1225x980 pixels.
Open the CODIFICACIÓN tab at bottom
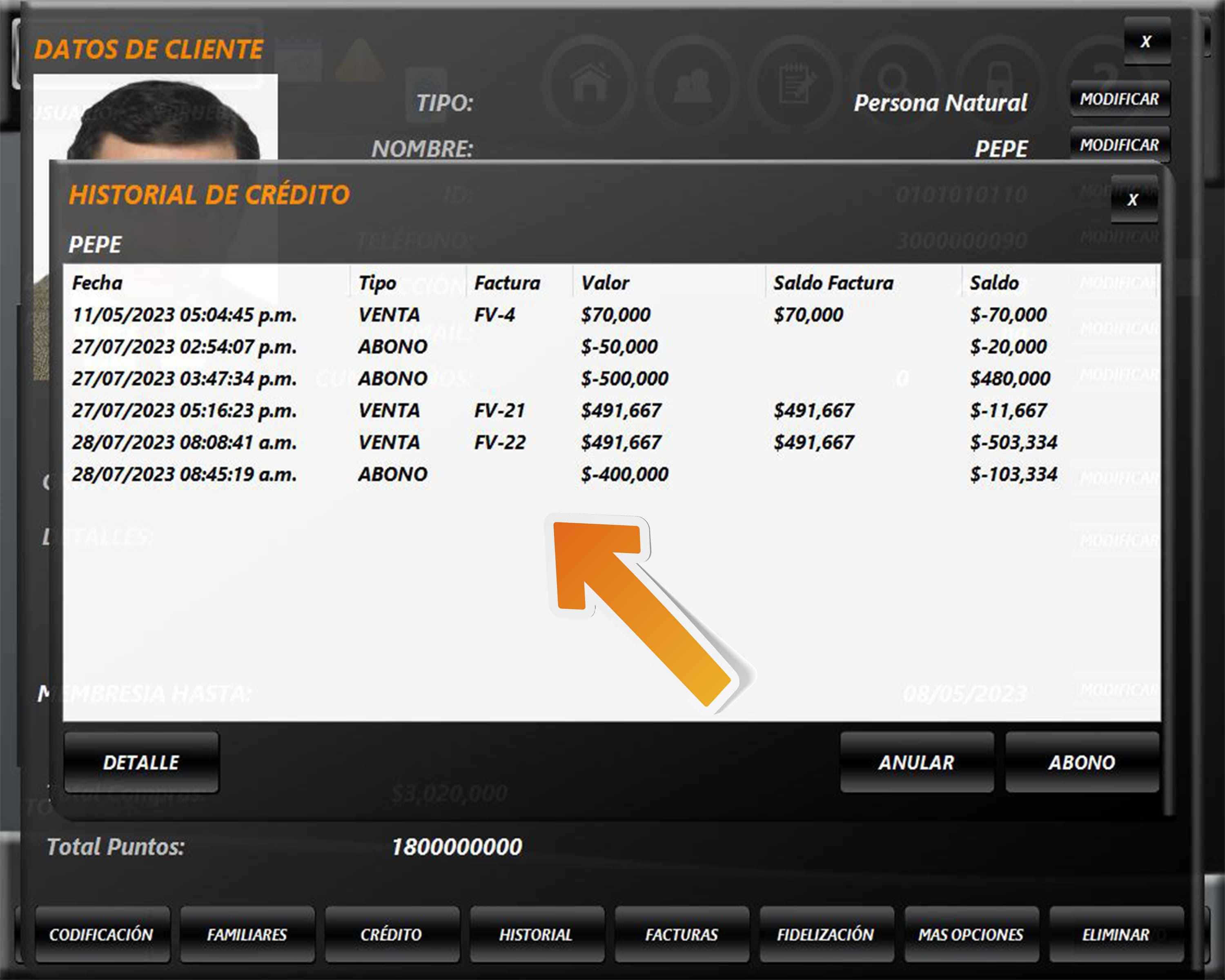pyautogui.click(x=101, y=935)
